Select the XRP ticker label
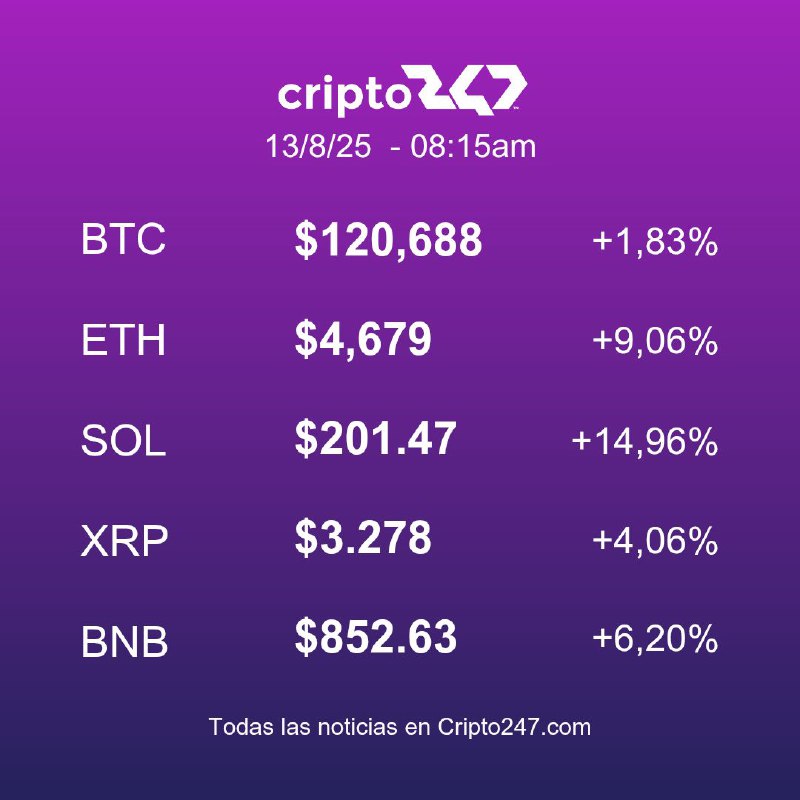The width and height of the screenshot is (800, 800). [124, 541]
